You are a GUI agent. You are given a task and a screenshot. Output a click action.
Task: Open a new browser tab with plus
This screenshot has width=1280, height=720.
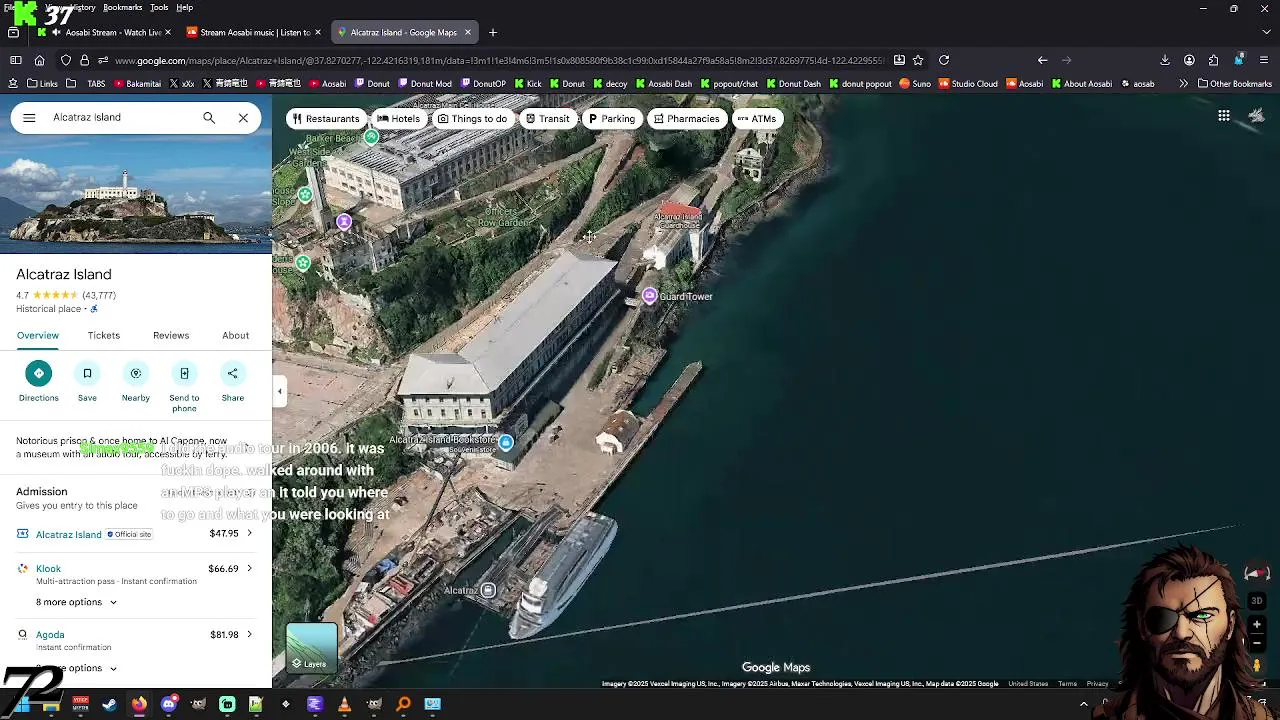[493, 32]
